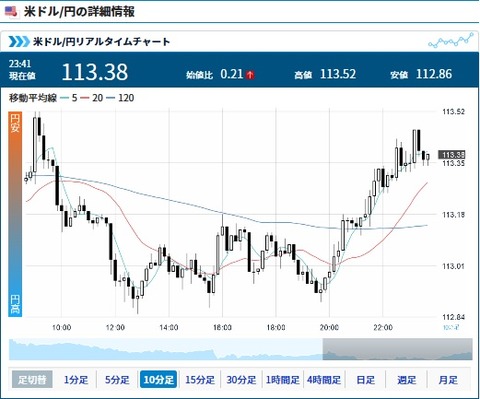Image resolution: width=480 pixels, height=399 pixels.
Task: Click the 113.52 price axis label
Action: [453, 112]
